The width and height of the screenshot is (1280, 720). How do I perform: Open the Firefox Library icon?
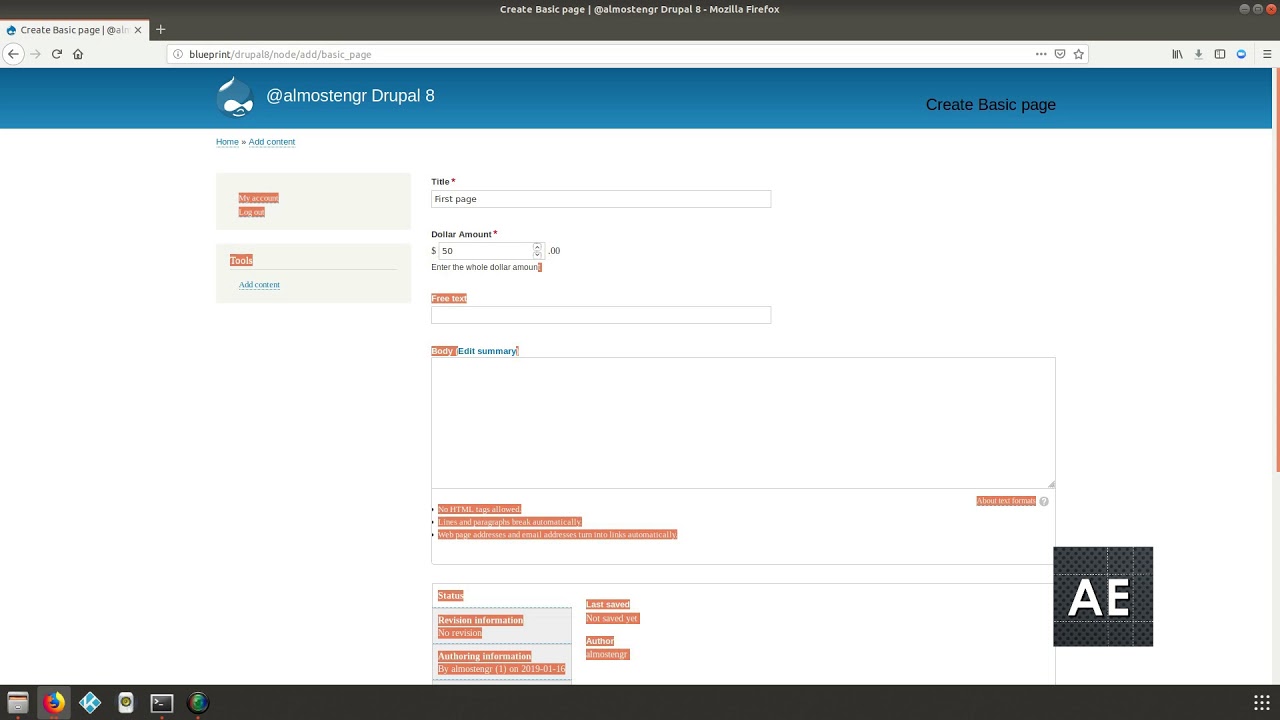pos(1177,54)
